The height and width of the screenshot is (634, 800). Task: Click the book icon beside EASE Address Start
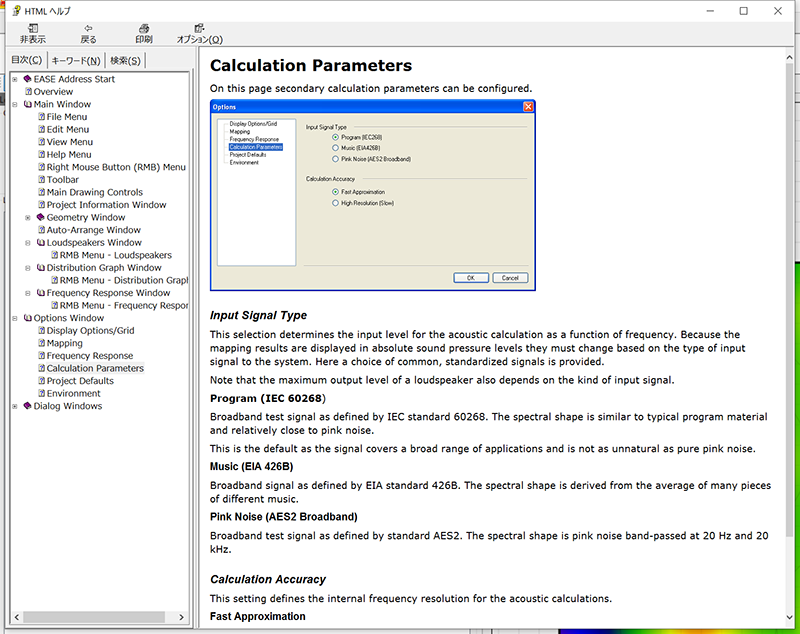pyautogui.click(x=28, y=79)
